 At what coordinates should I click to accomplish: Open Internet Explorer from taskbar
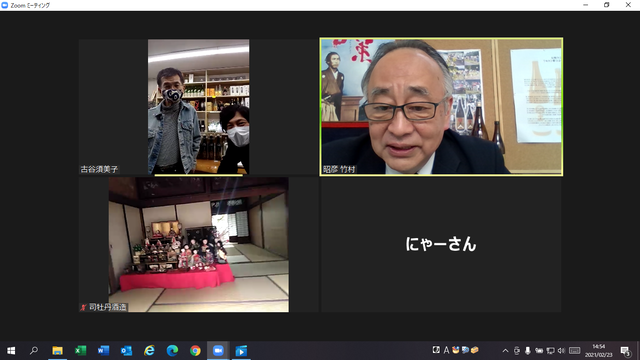tap(149, 351)
